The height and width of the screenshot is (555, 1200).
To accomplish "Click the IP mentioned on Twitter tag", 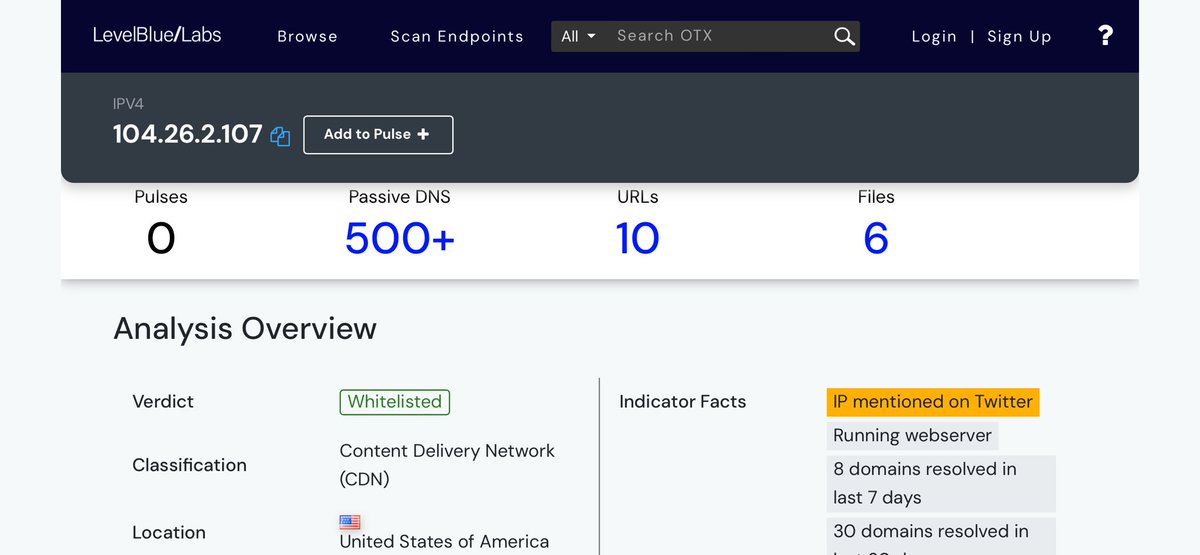I will pyautogui.click(x=932, y=402).
